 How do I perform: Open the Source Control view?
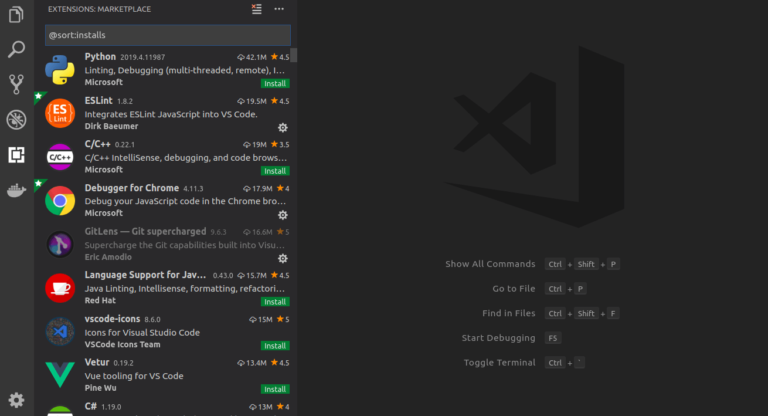[16, 84]
